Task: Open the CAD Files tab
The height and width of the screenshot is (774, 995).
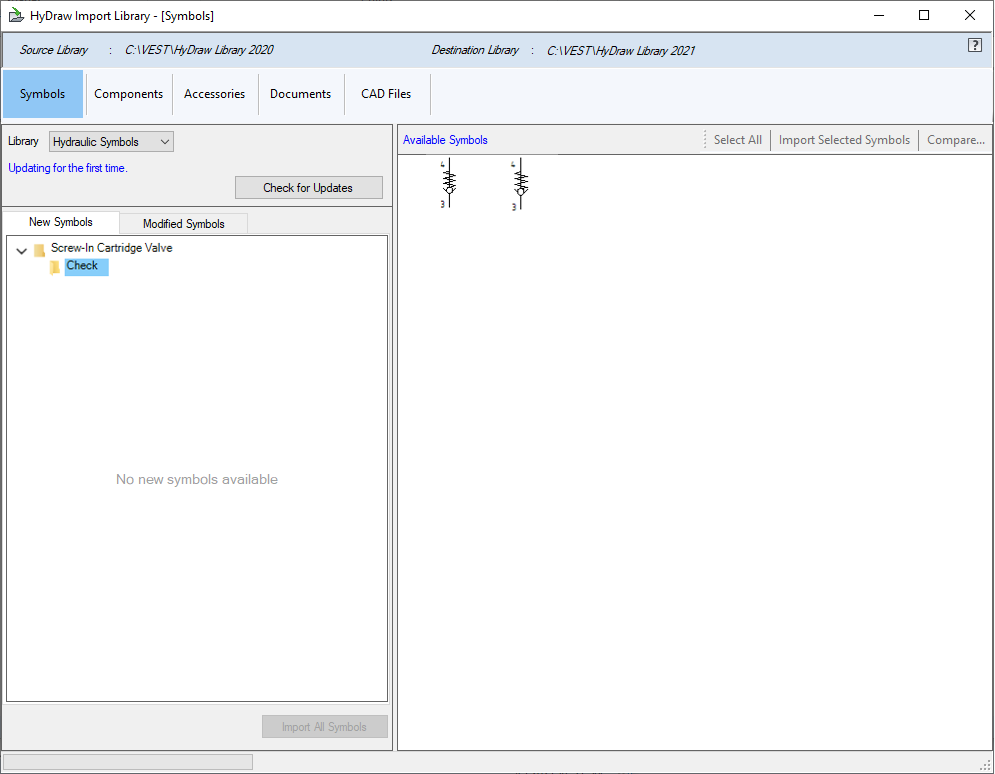Action: pyautogui.click(x=386, y=93)
